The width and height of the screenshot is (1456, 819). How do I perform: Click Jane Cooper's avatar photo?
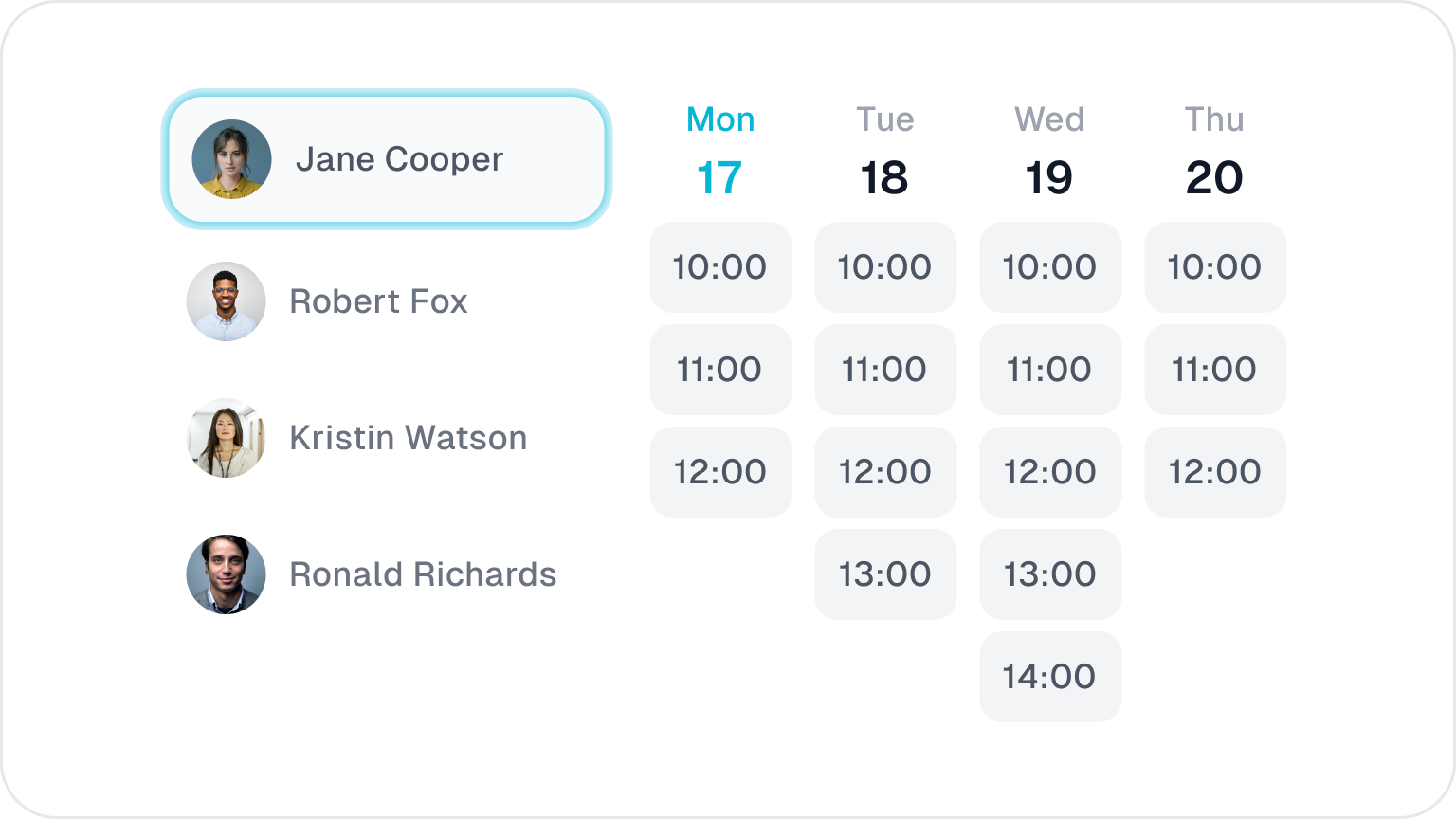231,159
